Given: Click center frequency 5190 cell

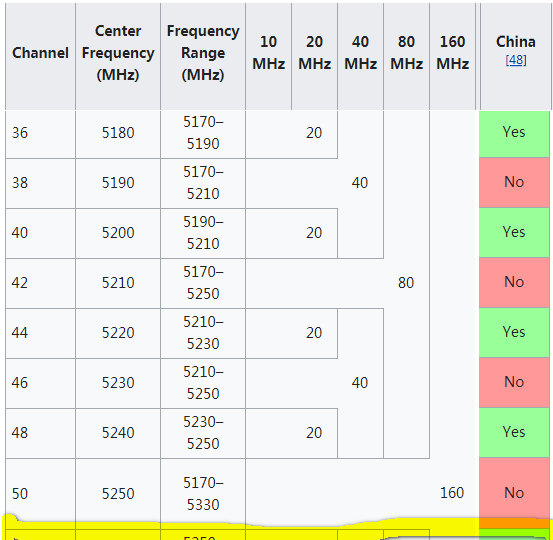Looking at the screenshot, I should 118,183.
